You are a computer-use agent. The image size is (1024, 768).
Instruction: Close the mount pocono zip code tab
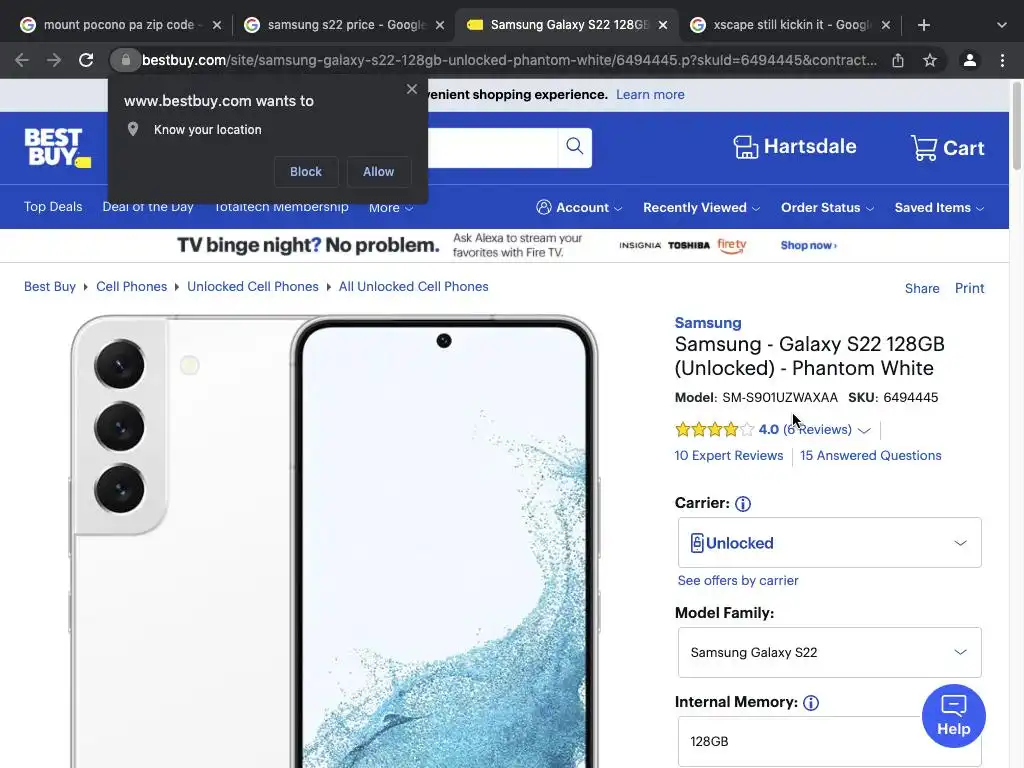[217, 25]
